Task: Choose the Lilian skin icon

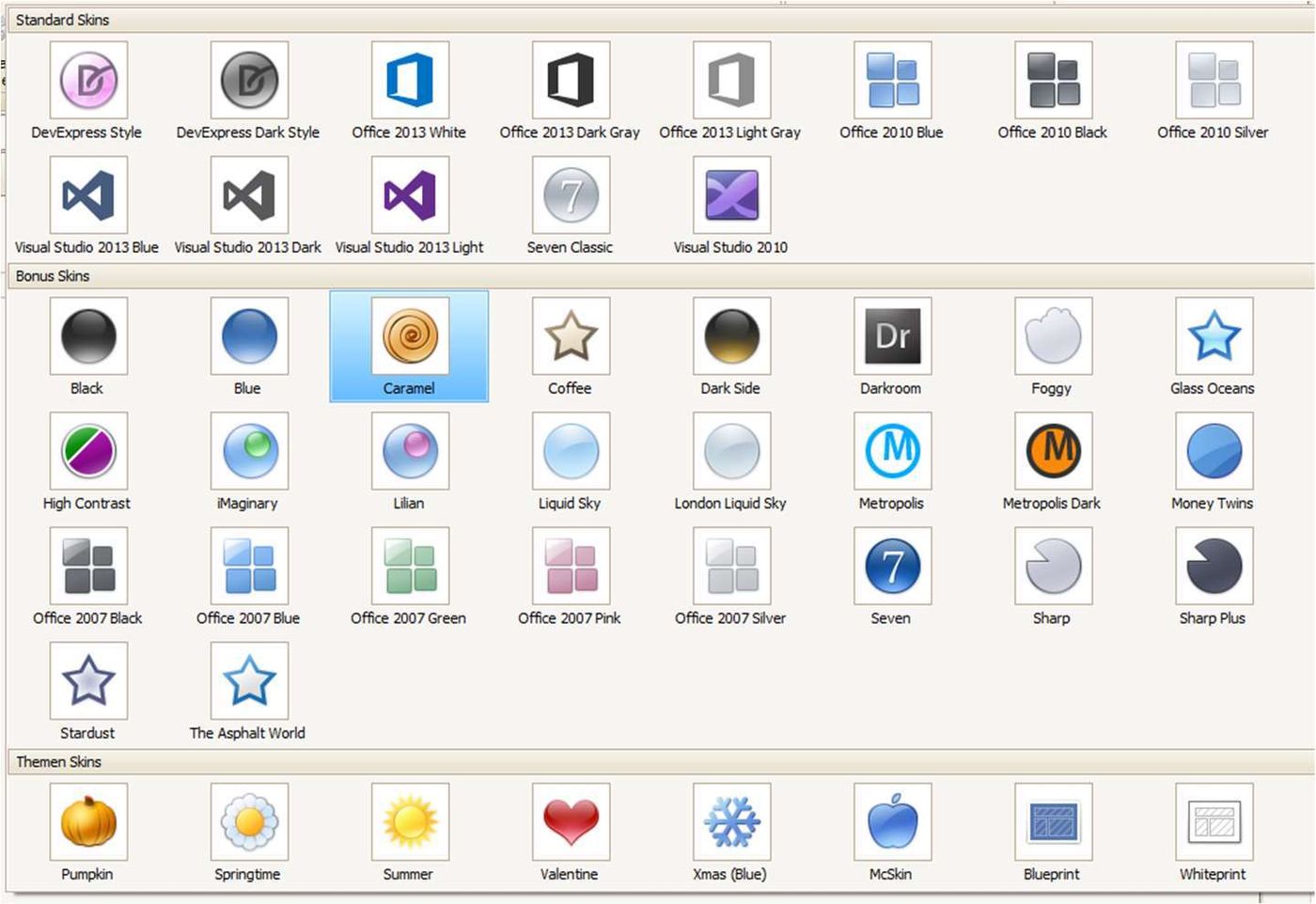Action: 410,450
